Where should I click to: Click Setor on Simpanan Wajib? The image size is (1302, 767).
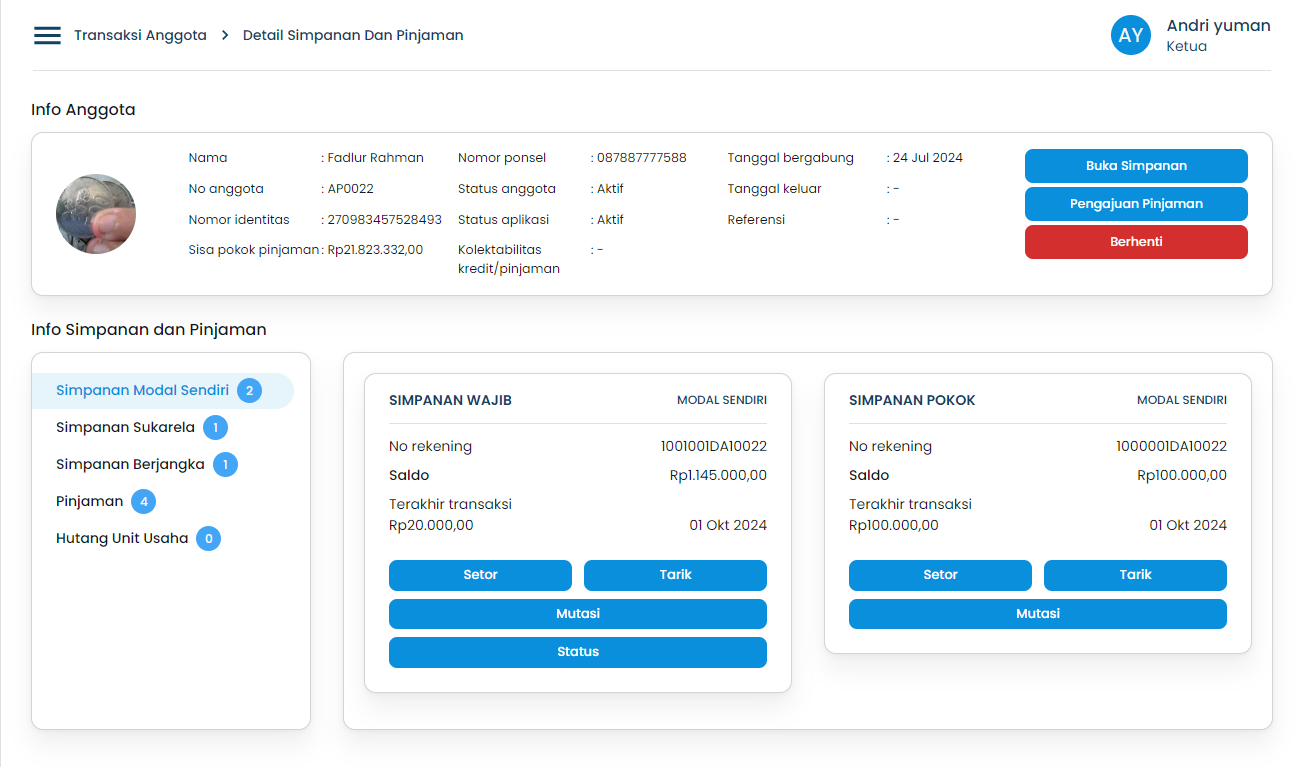click(480, 575)
